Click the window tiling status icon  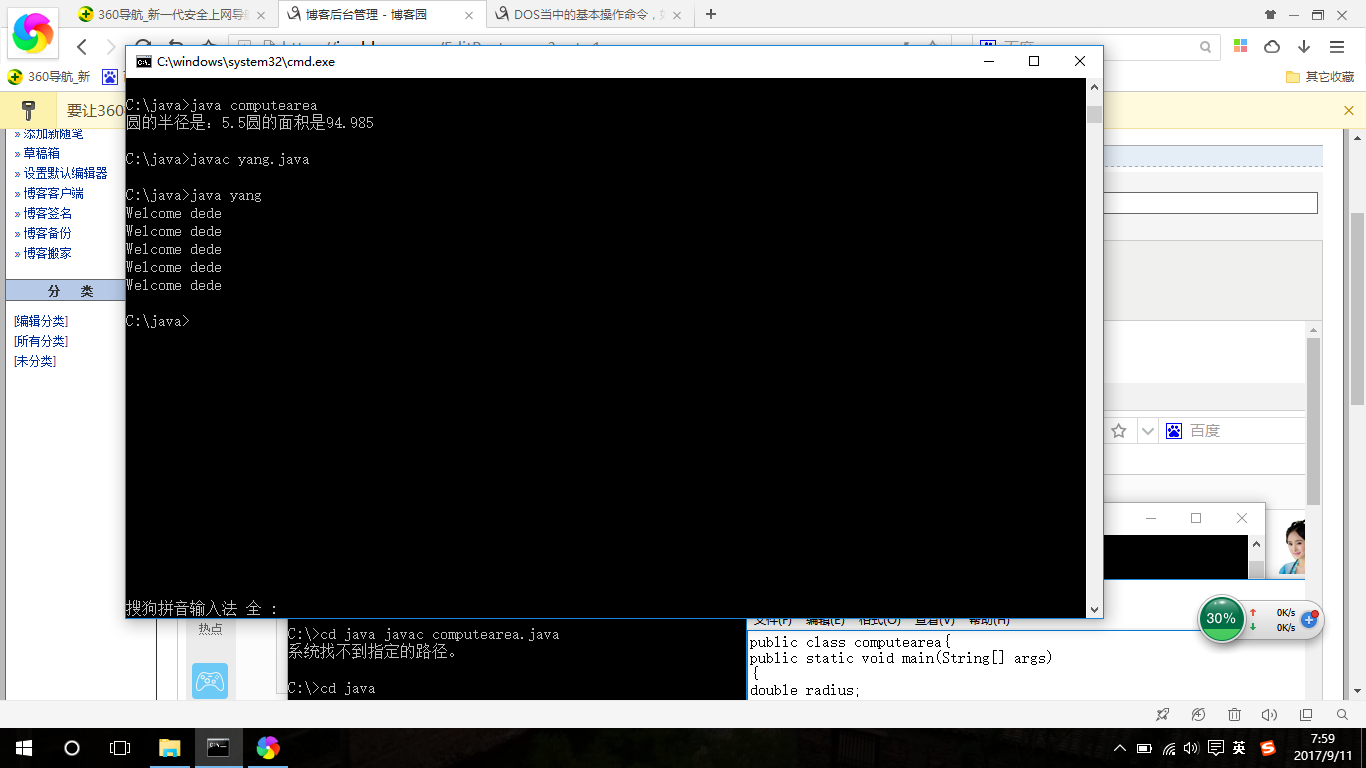1305,715
